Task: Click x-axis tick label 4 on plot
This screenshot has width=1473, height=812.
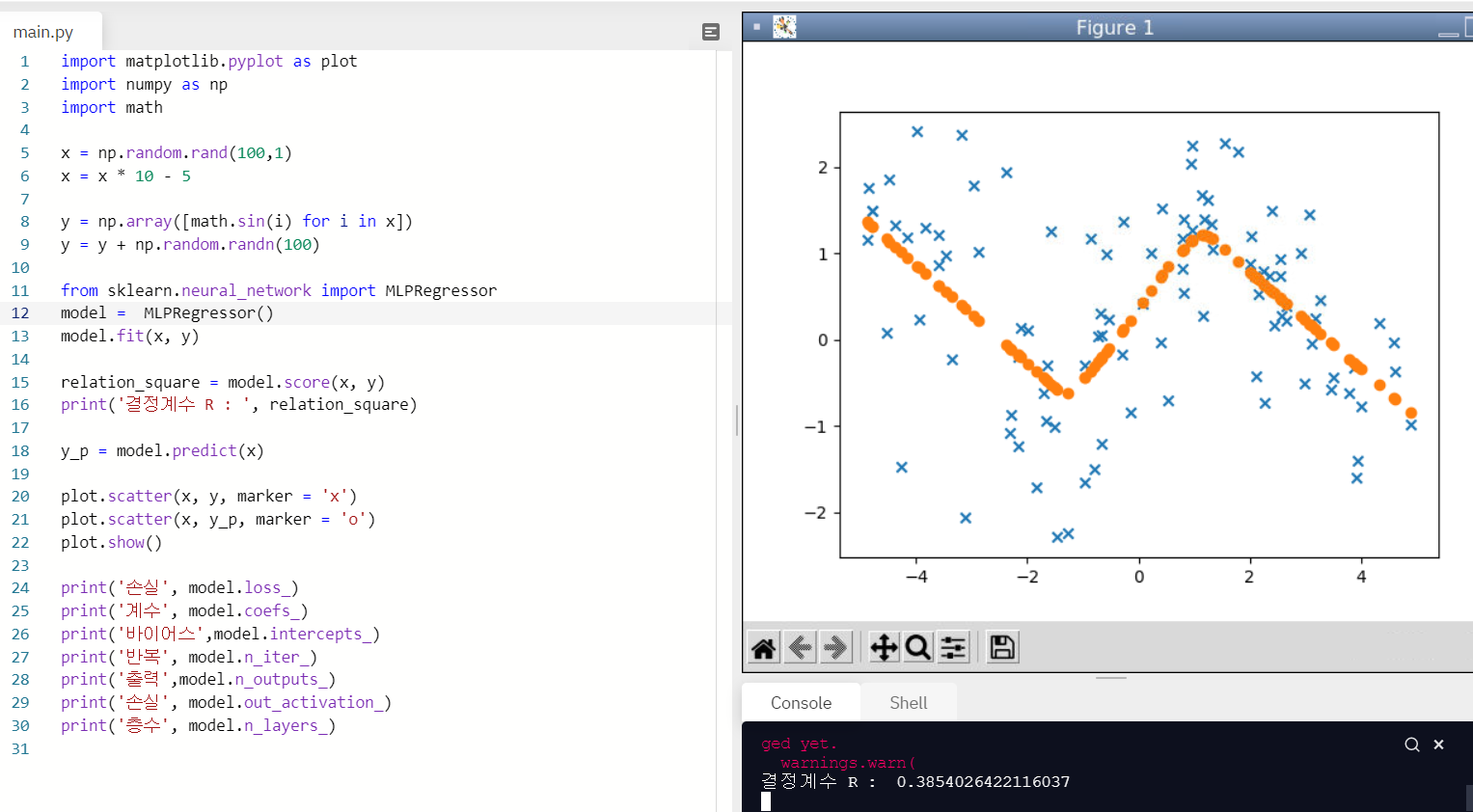Action: [1361, 577]
